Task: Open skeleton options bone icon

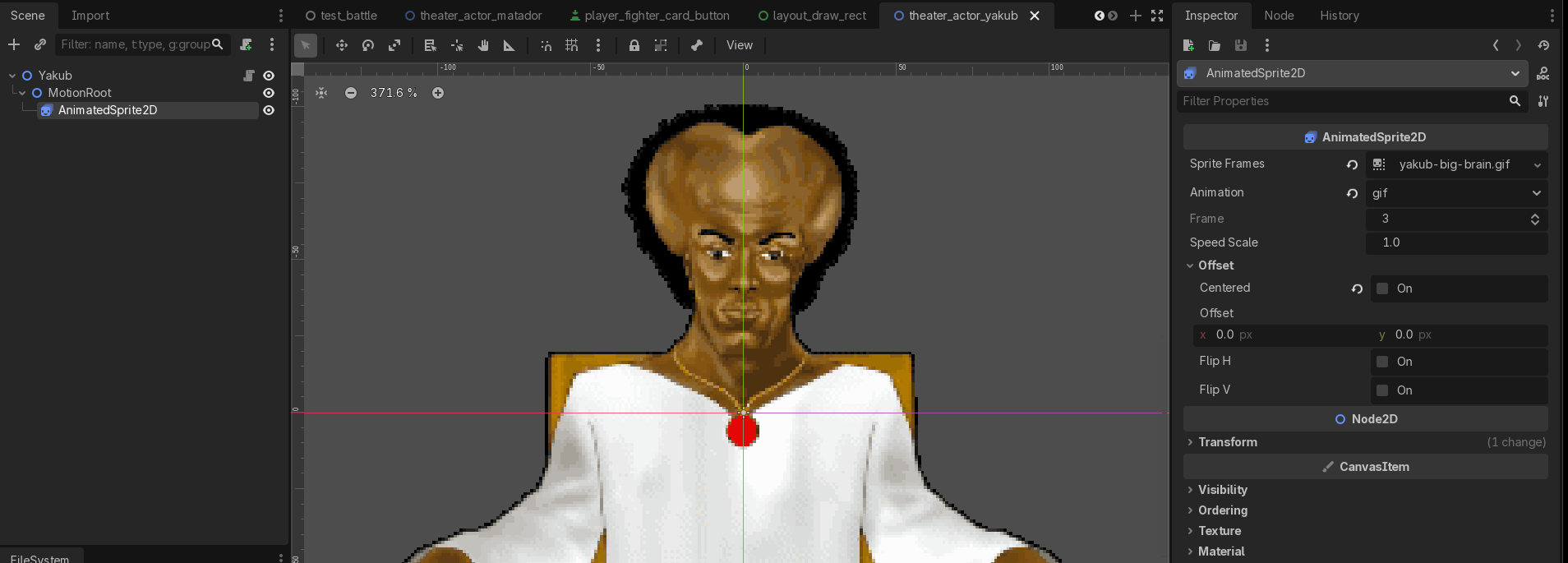Action: [697, 45]
